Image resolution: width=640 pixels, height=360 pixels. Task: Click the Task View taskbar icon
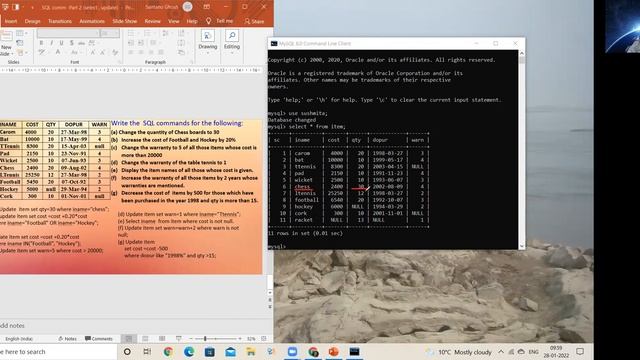coord(147,352)
